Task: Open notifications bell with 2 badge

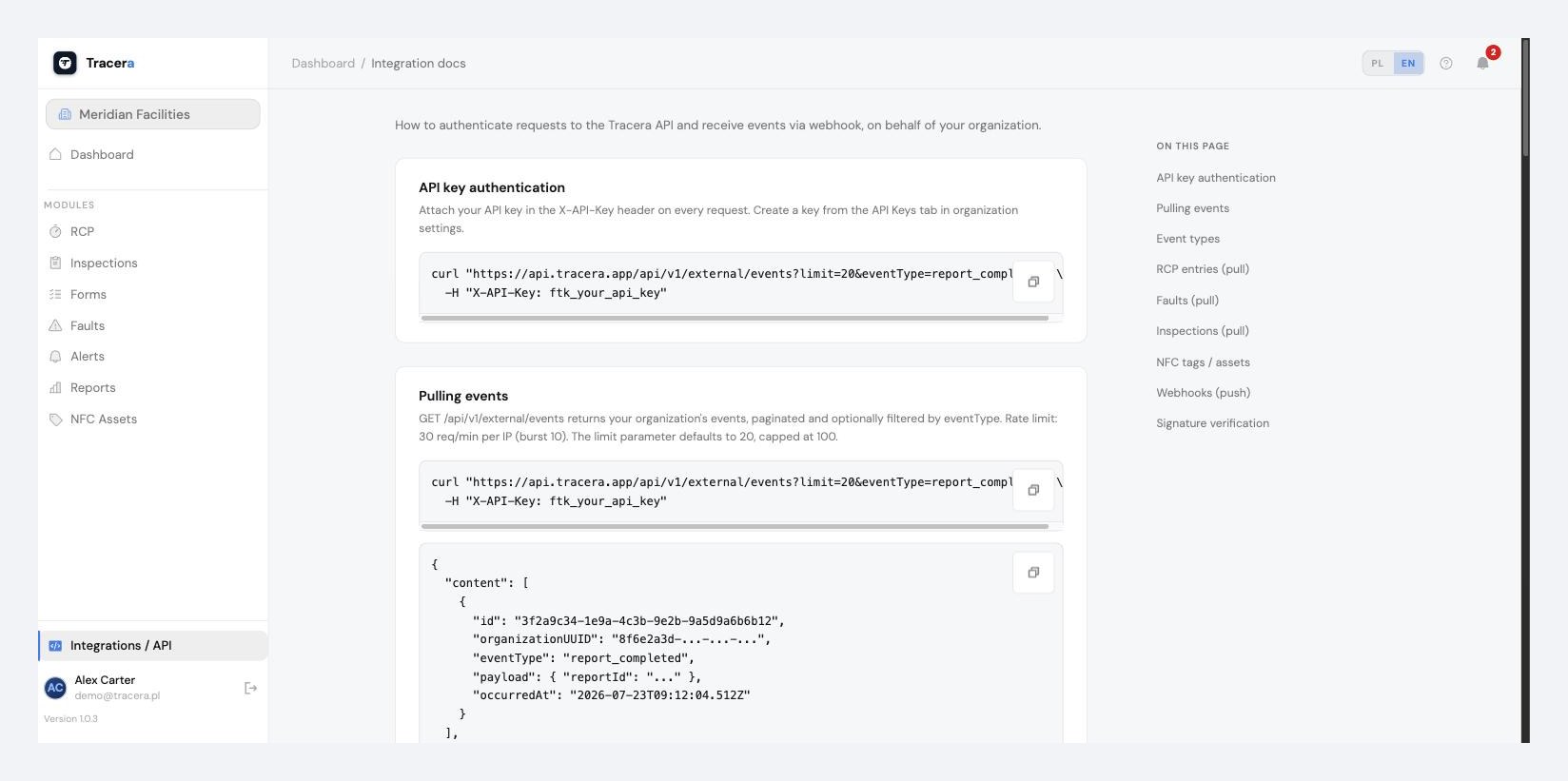Action: click(x=1482, y=63)
